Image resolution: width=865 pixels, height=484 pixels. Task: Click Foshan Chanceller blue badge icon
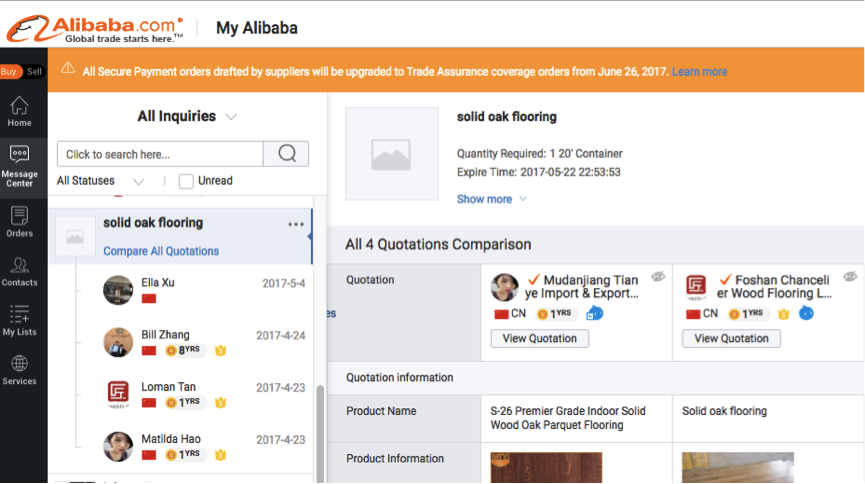pos(807,313)
